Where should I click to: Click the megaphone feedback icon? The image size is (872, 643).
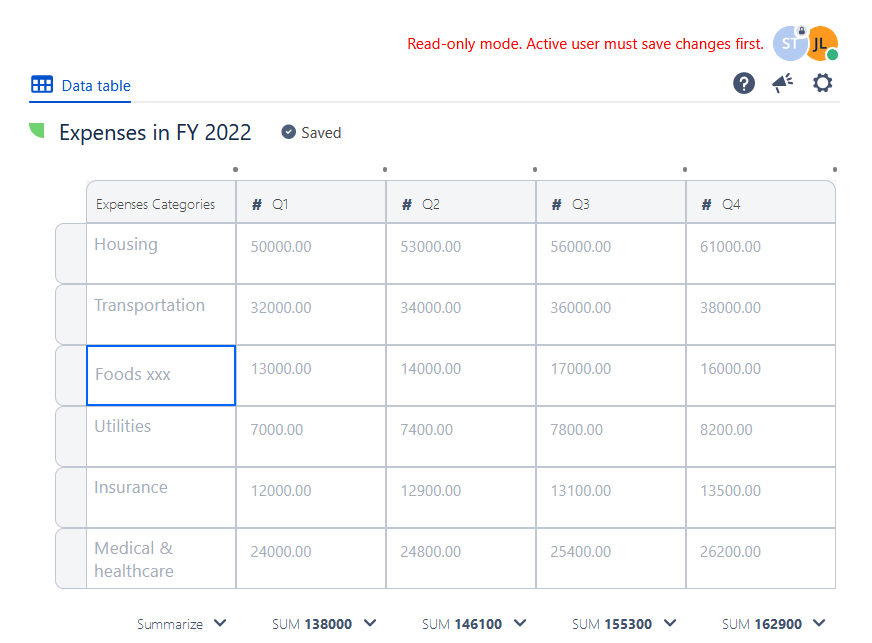point(783,83)
